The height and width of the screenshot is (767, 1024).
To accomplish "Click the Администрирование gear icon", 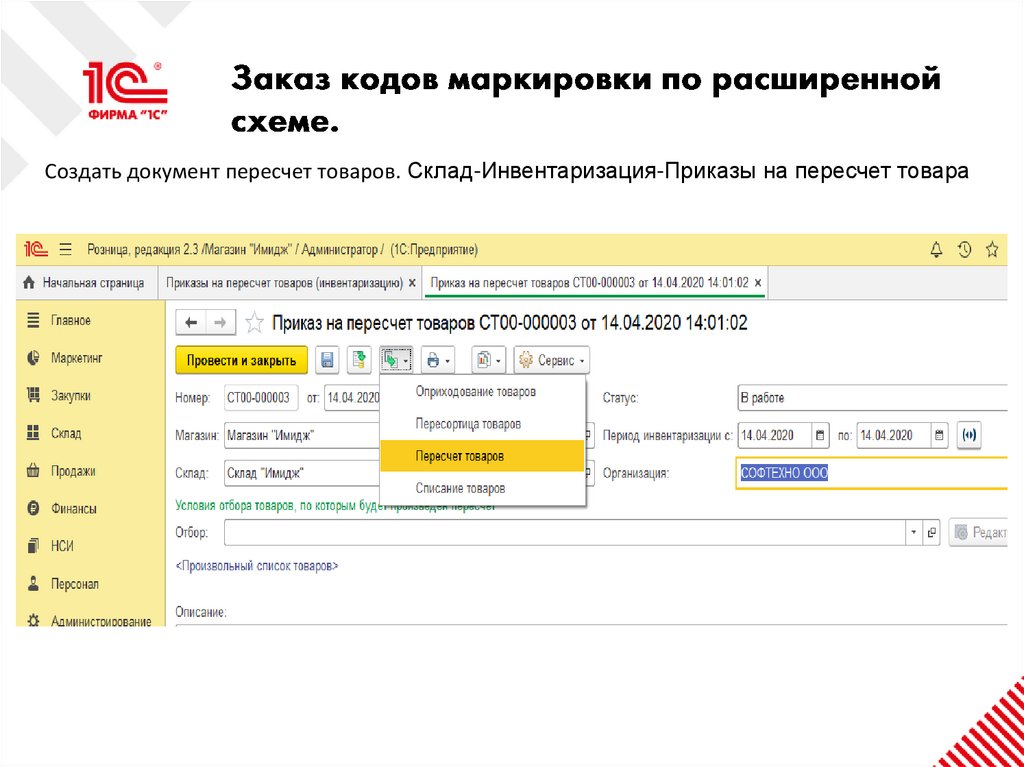I will point(33,621).
